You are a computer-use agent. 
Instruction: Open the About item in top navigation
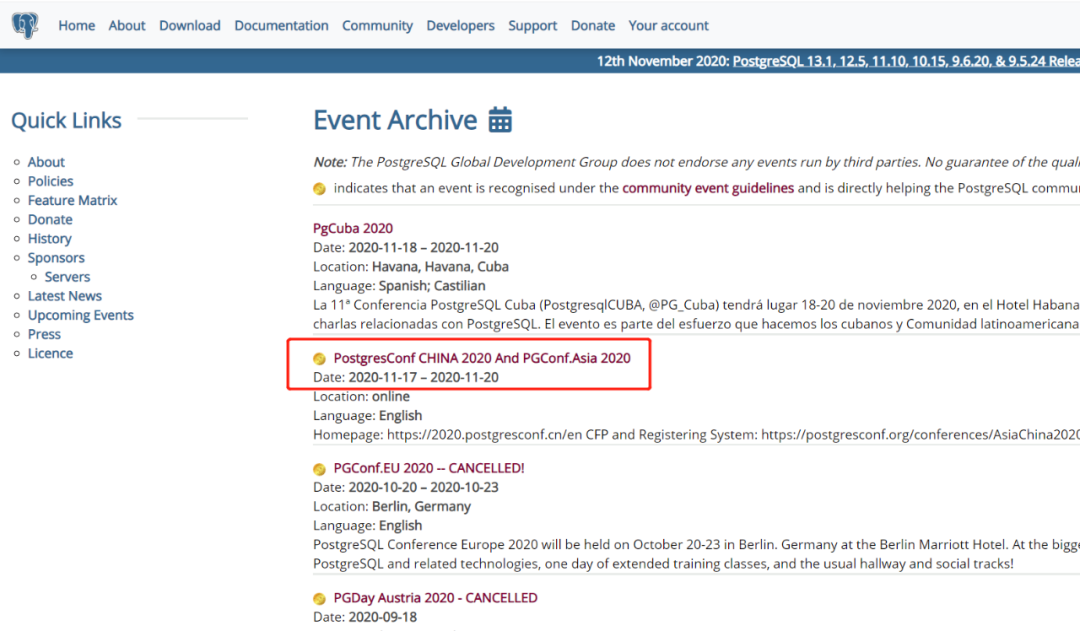[127, 25]
